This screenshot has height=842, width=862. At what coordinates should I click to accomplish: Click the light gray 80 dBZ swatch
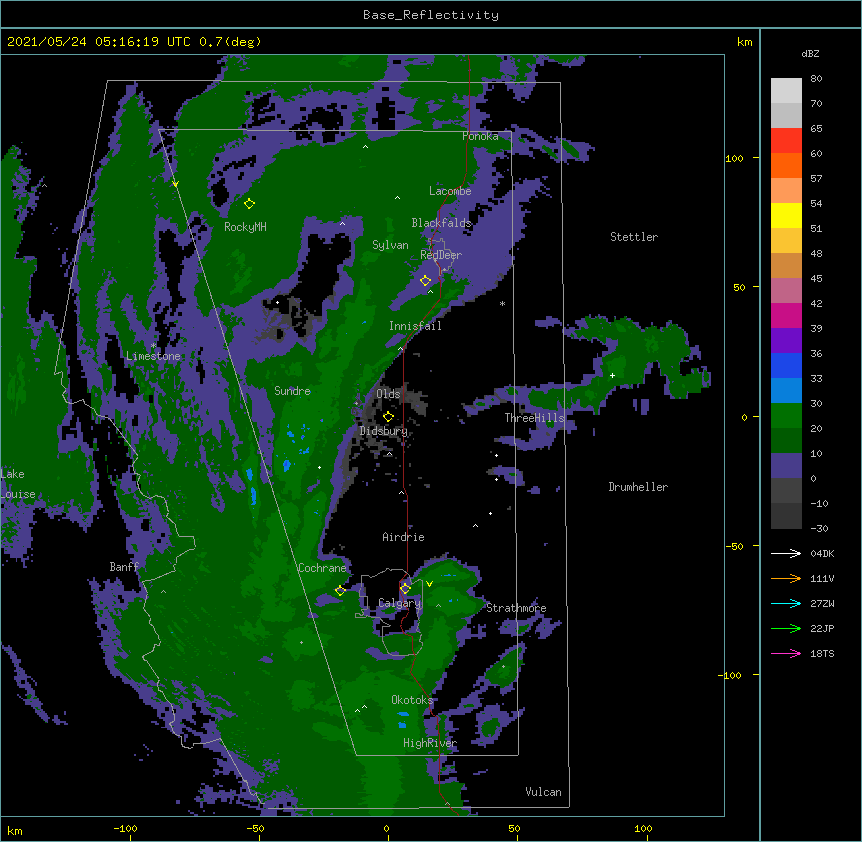point(786,91)
